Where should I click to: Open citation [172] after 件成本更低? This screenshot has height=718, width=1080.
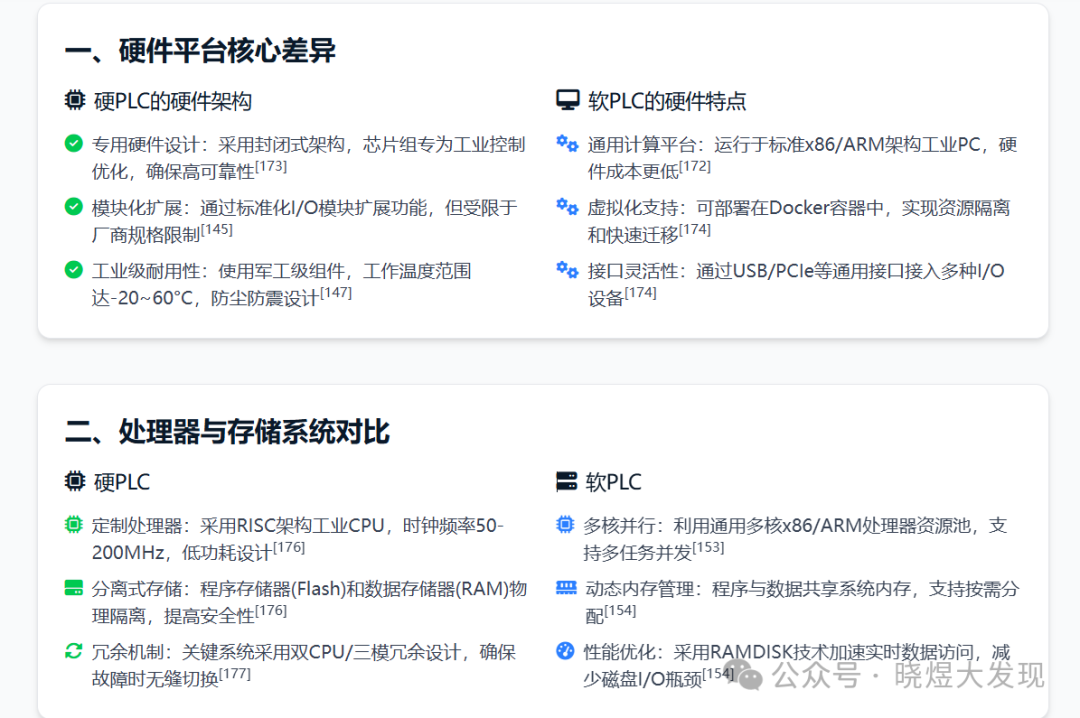tap(695, 167)
